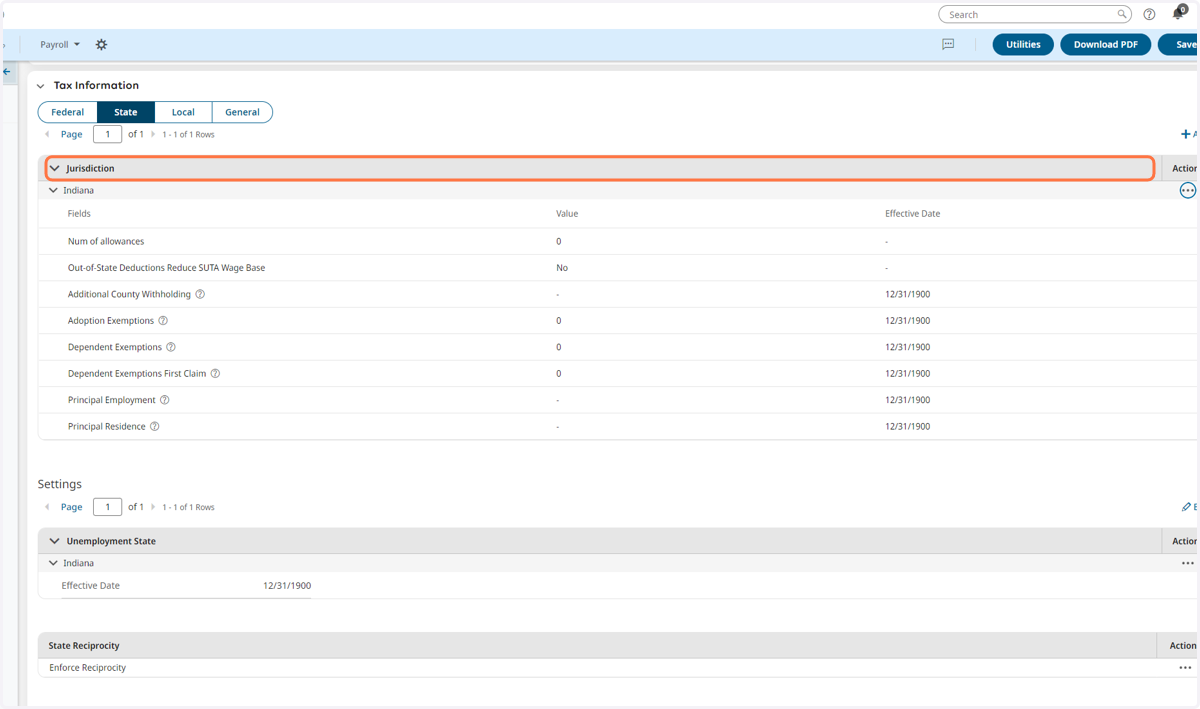Show help for Principal Employment

[x=165, y=400]
